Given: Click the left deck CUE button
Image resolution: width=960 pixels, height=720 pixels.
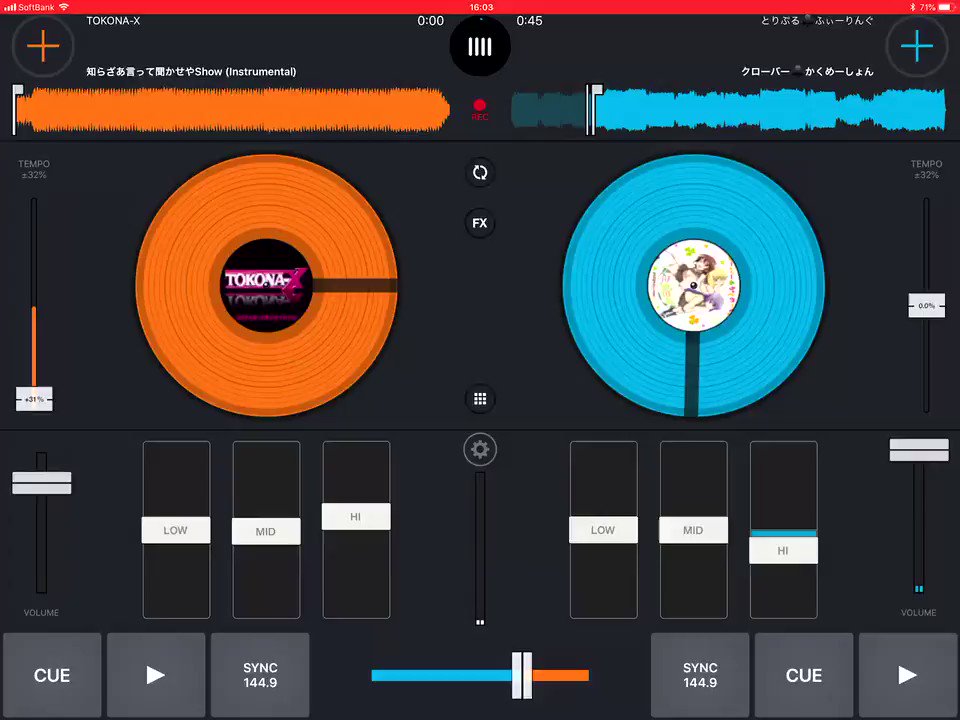Looking at the screenshot, I should pyautogui.click(x=52, y=675).
